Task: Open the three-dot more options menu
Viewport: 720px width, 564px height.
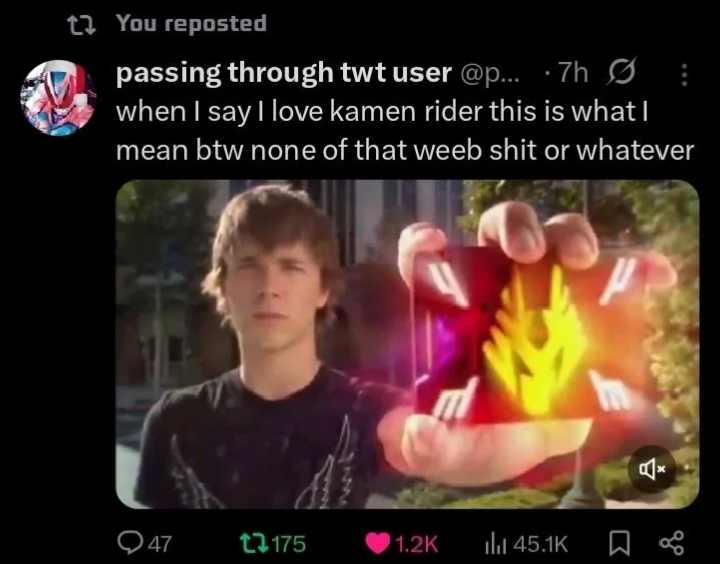Action: point(684,75)
